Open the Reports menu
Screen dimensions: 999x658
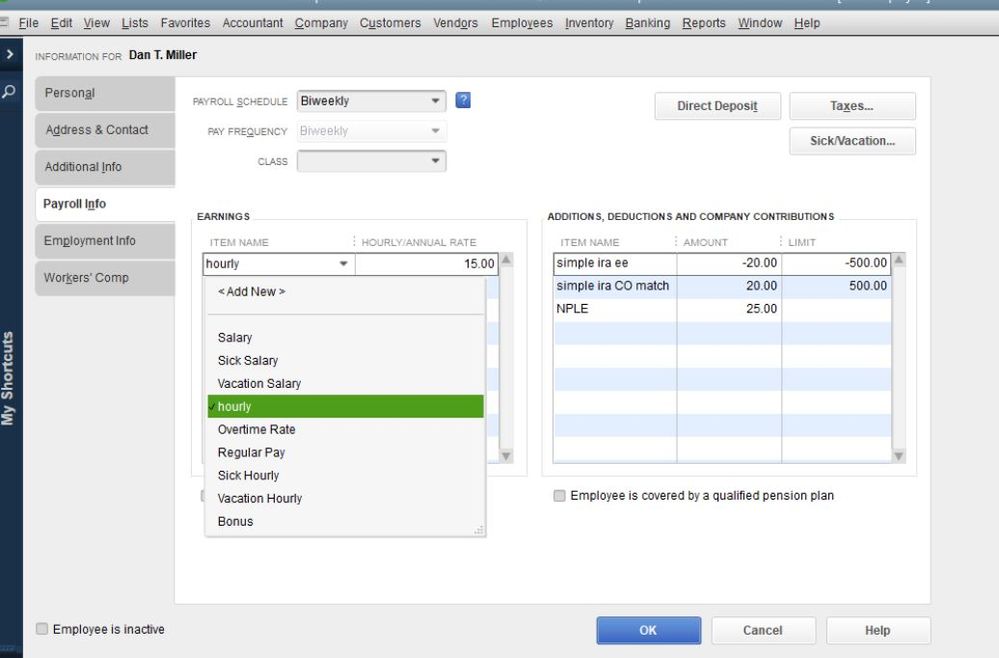(x=704, y=23)
